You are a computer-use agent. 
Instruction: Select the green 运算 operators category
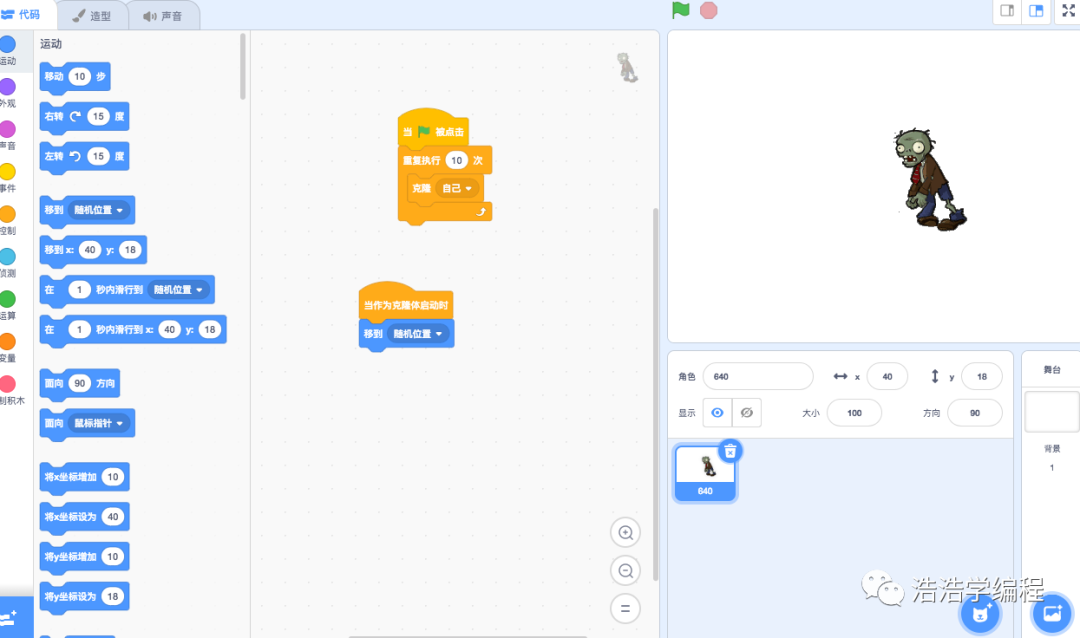[x=8, y=299]
